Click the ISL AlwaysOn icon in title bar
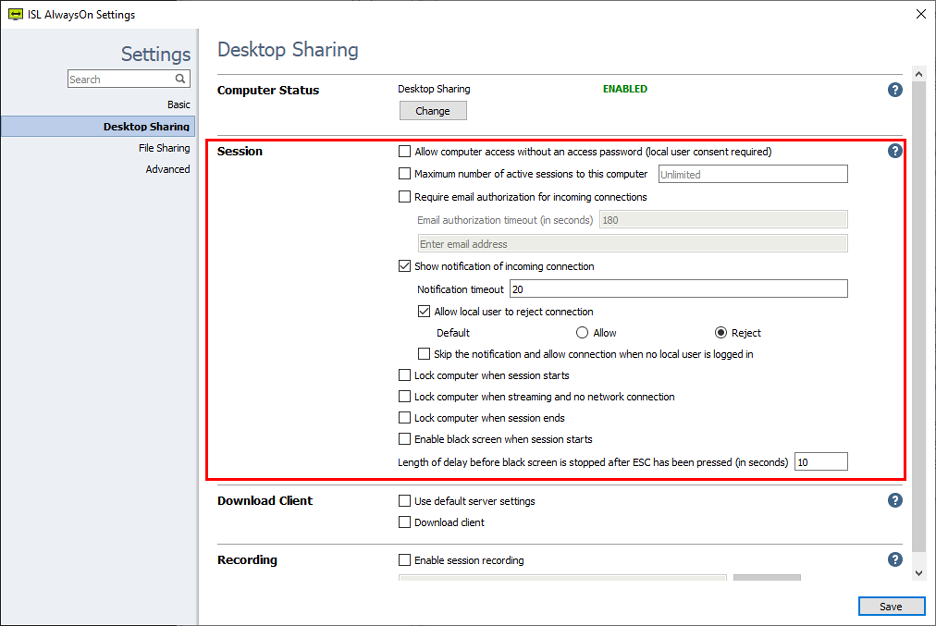The image size is (936, 626). click(14, 14)
